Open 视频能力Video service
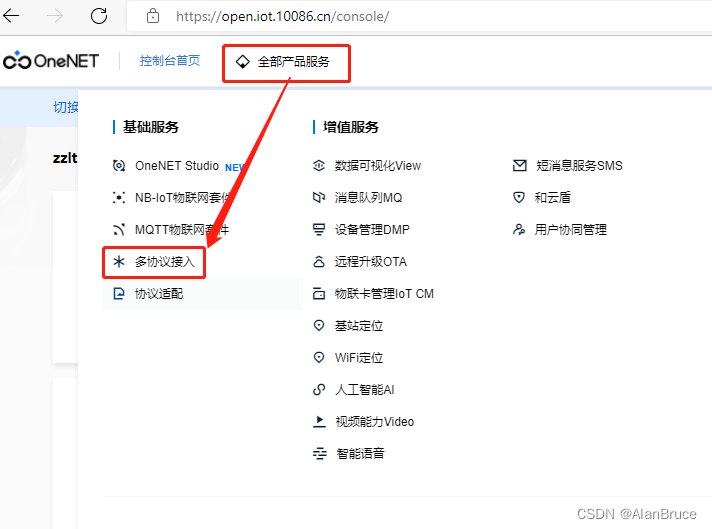712x529 pixels. point(375,422)
